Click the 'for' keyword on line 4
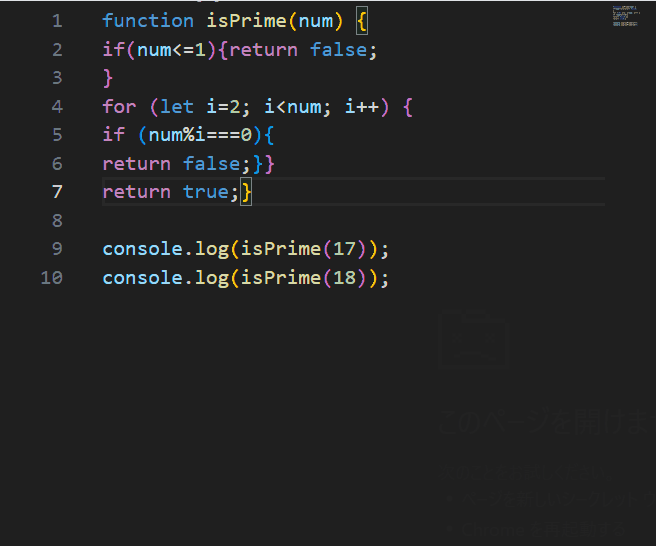 119,106
